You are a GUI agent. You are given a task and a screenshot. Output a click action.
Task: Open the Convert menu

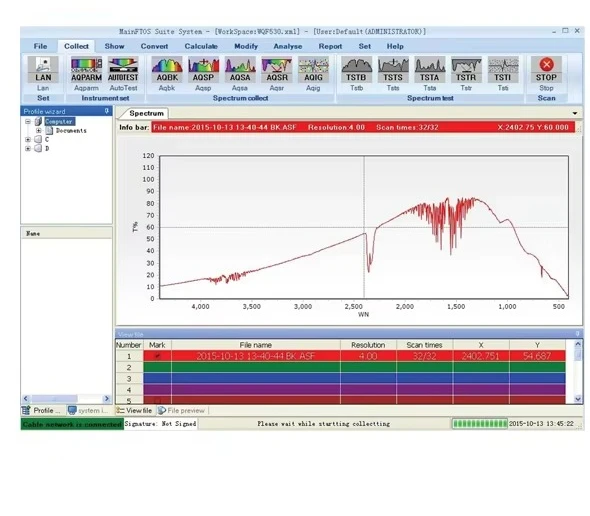pyautogui.click(x=154, y=46)
